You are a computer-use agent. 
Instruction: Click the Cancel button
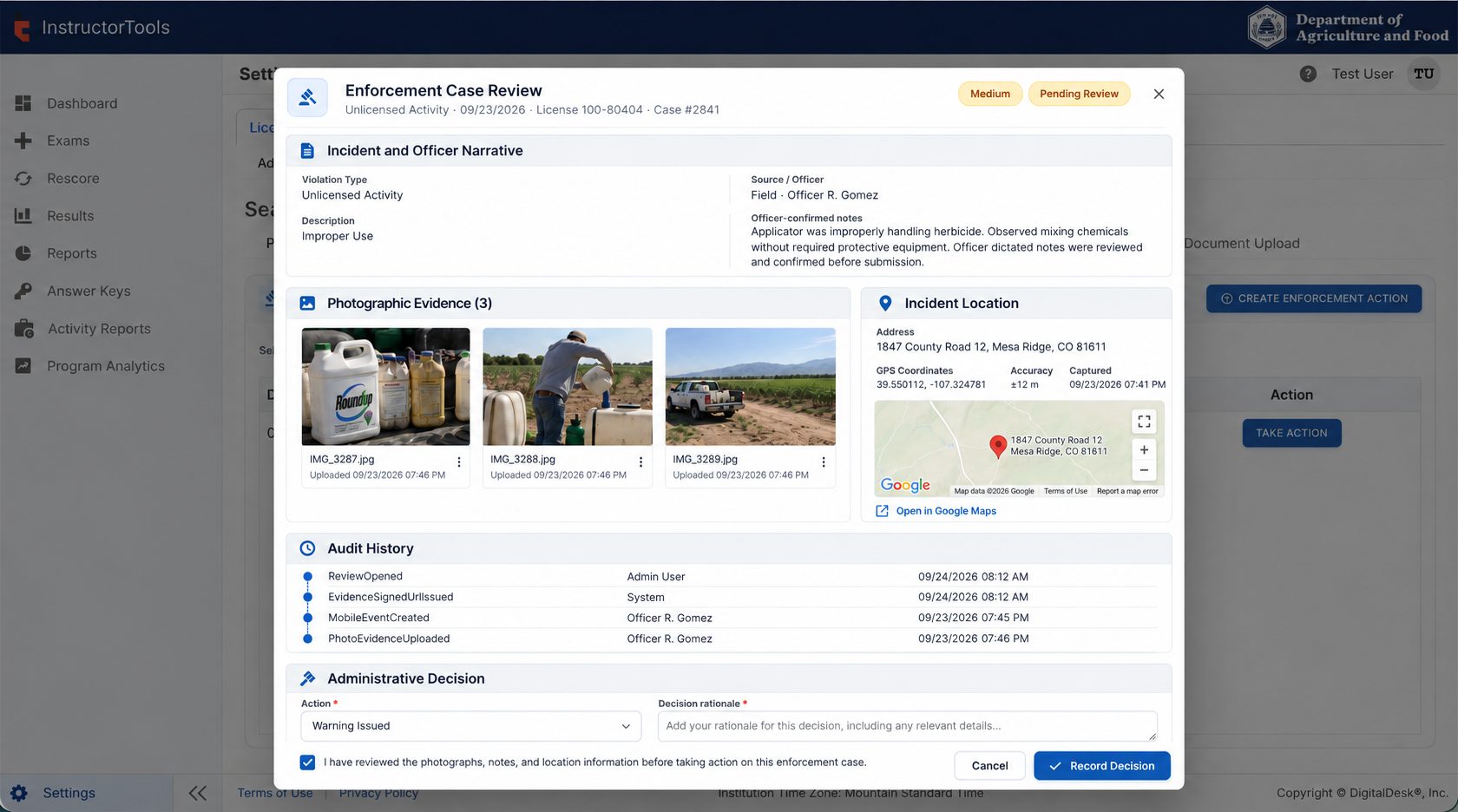[989, 766]
